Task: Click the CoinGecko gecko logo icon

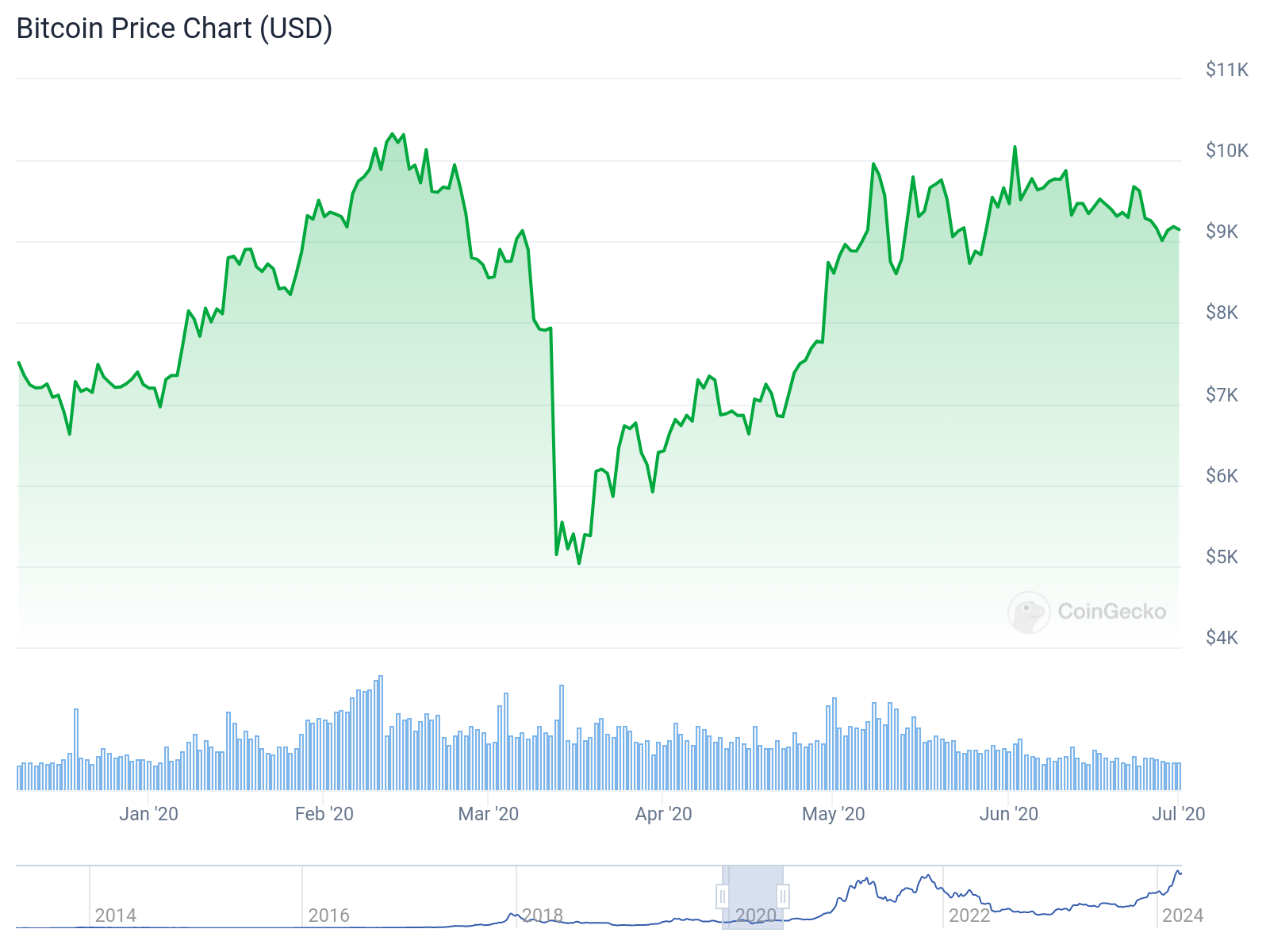Action: tap(1029, 612)
